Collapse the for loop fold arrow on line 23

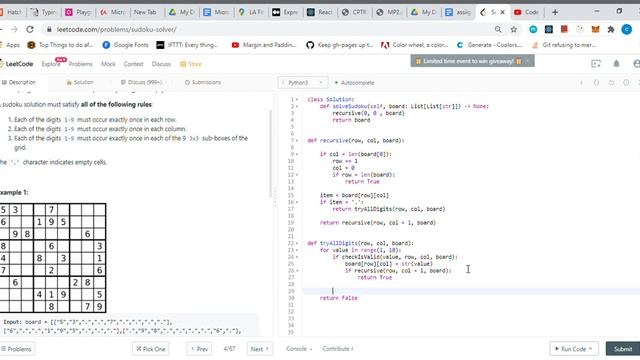(297, 250)
